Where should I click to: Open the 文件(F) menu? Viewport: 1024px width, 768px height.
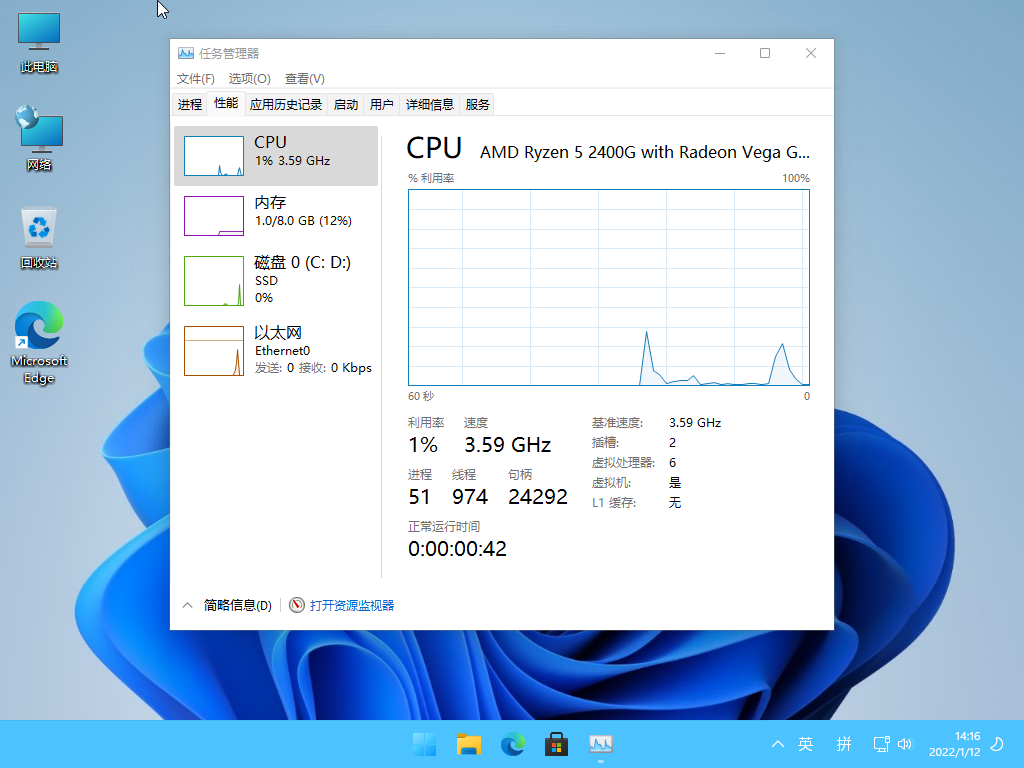point(196,79)
